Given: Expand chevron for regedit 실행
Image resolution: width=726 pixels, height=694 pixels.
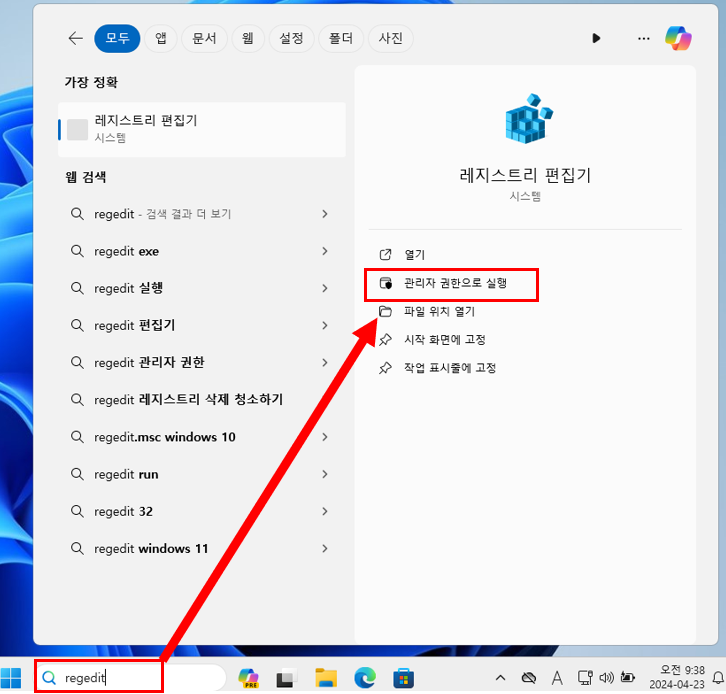Looking at the screenshot, I should [325, 288].
